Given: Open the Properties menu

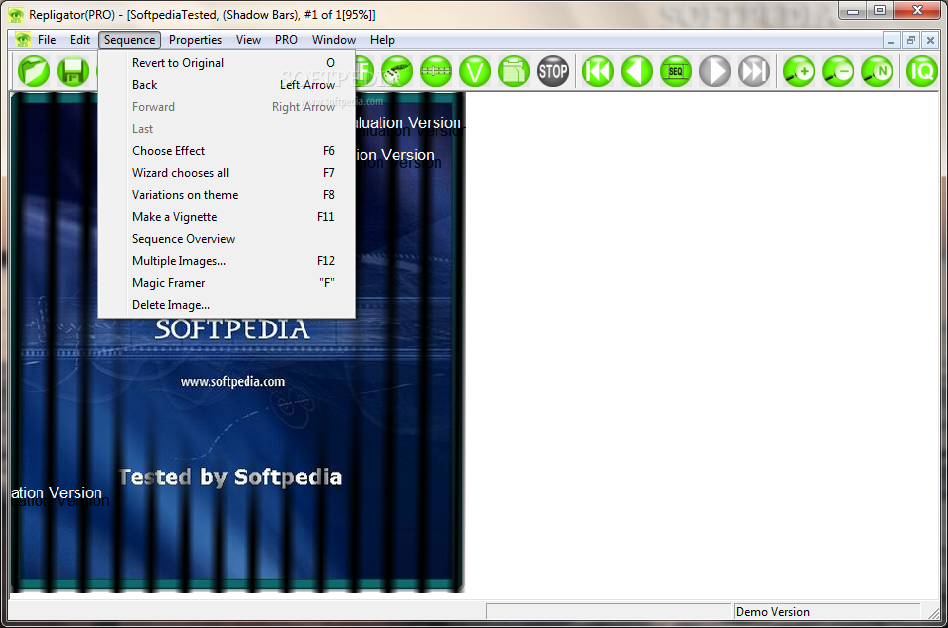Looking at the screenshot, I should pyautogui.click(x=195, y=40).
